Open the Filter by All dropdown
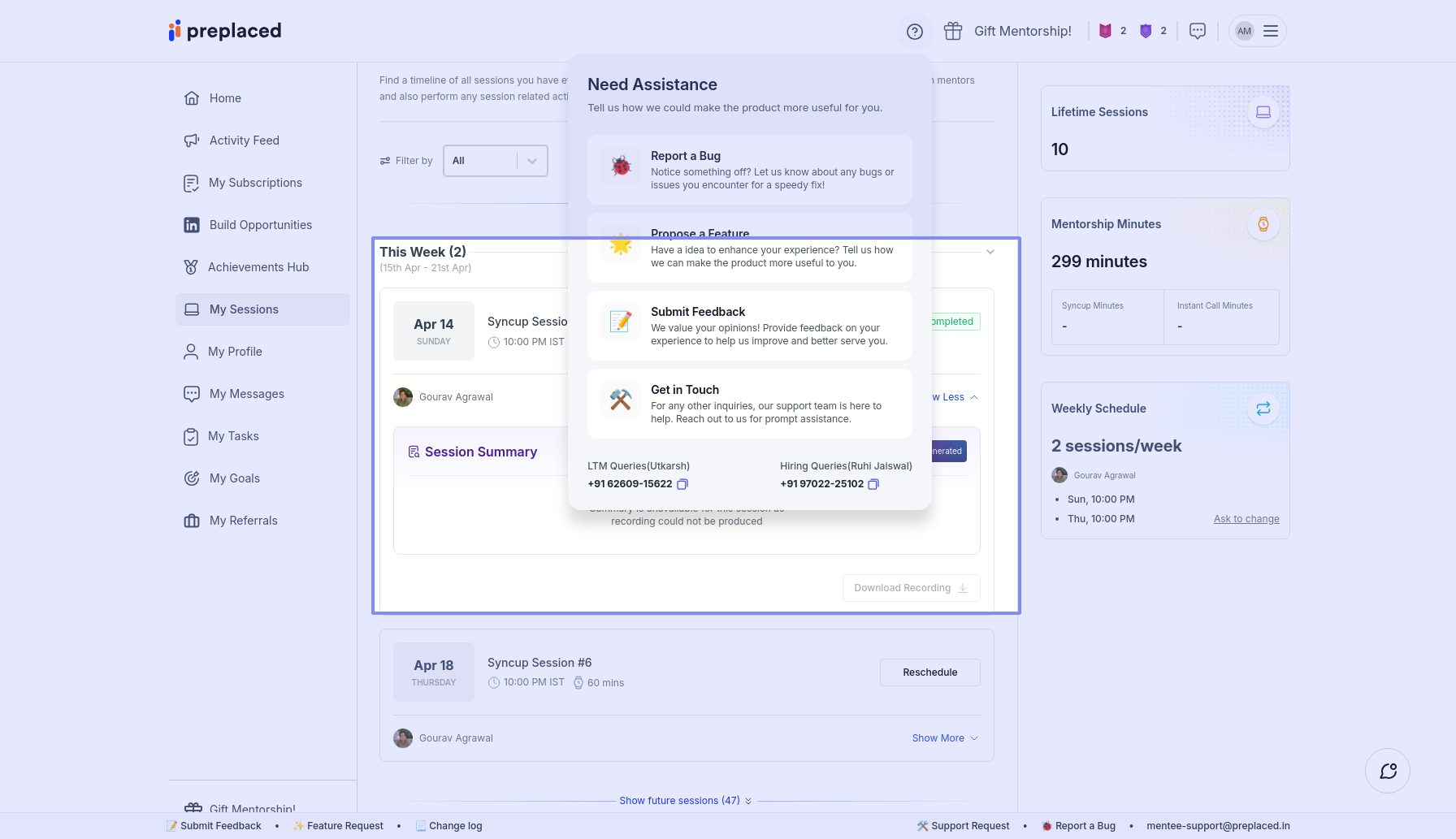The height and width of the screenshot is (839, 1456). coord(495,161)
